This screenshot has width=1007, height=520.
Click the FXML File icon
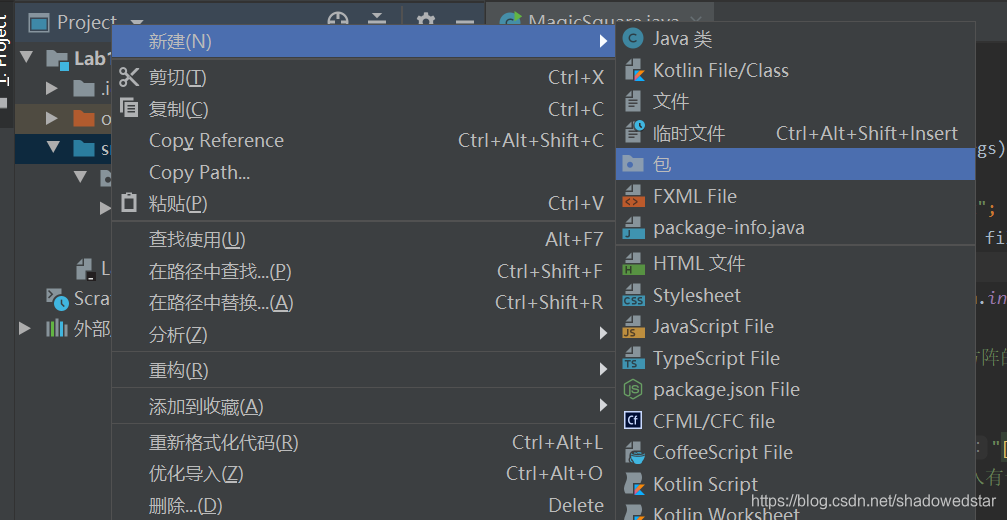click(634, 196)
